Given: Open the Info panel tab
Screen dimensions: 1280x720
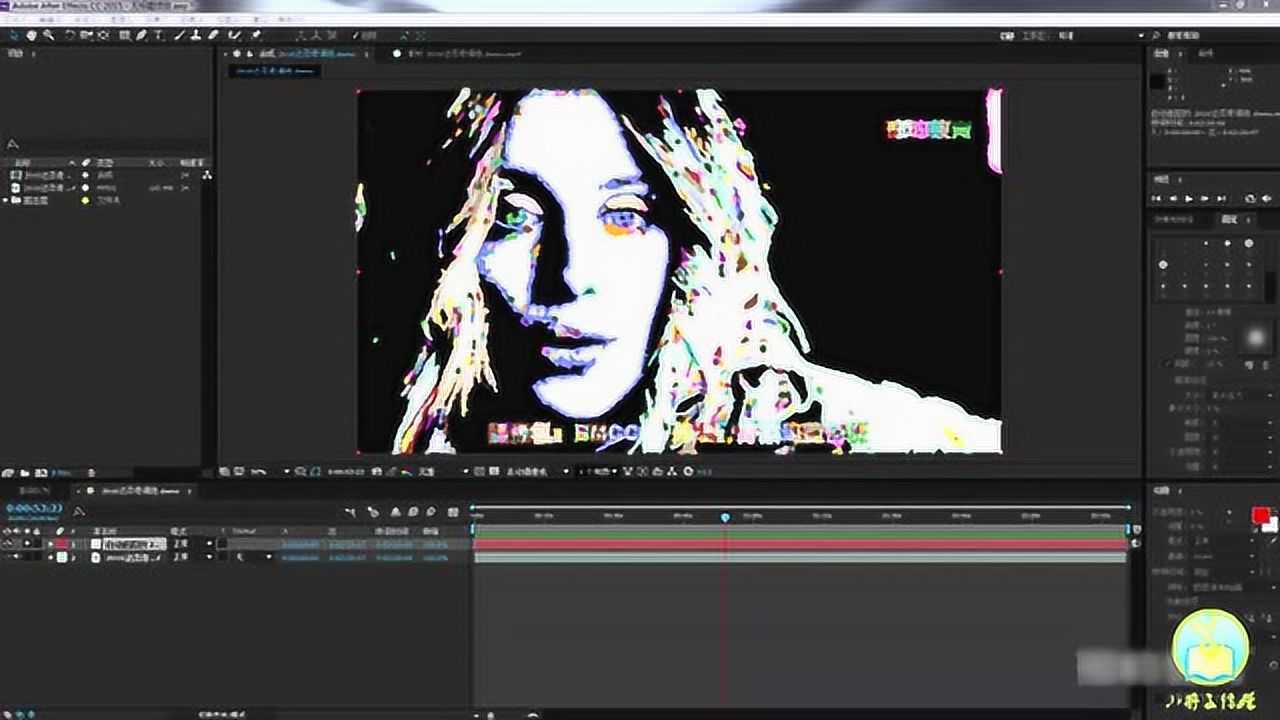Looking at the screenshot, I should (x=1162, y=53).
